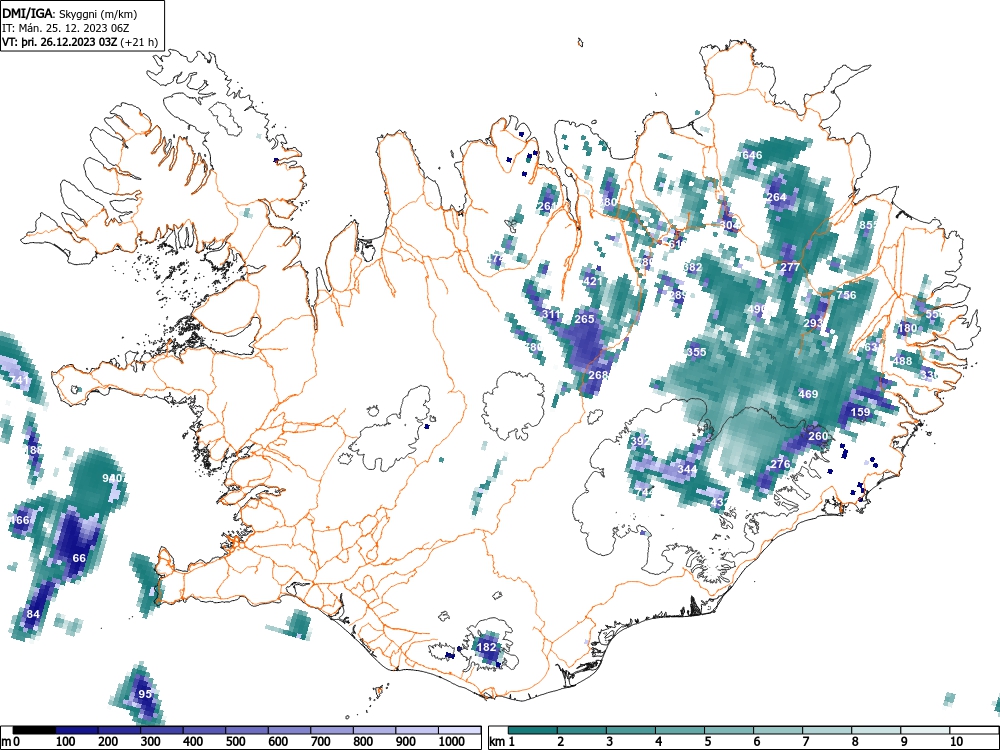Click the 84 value offshore southwest
This screenshot has height=750, width=1000.
click(33, 614)
